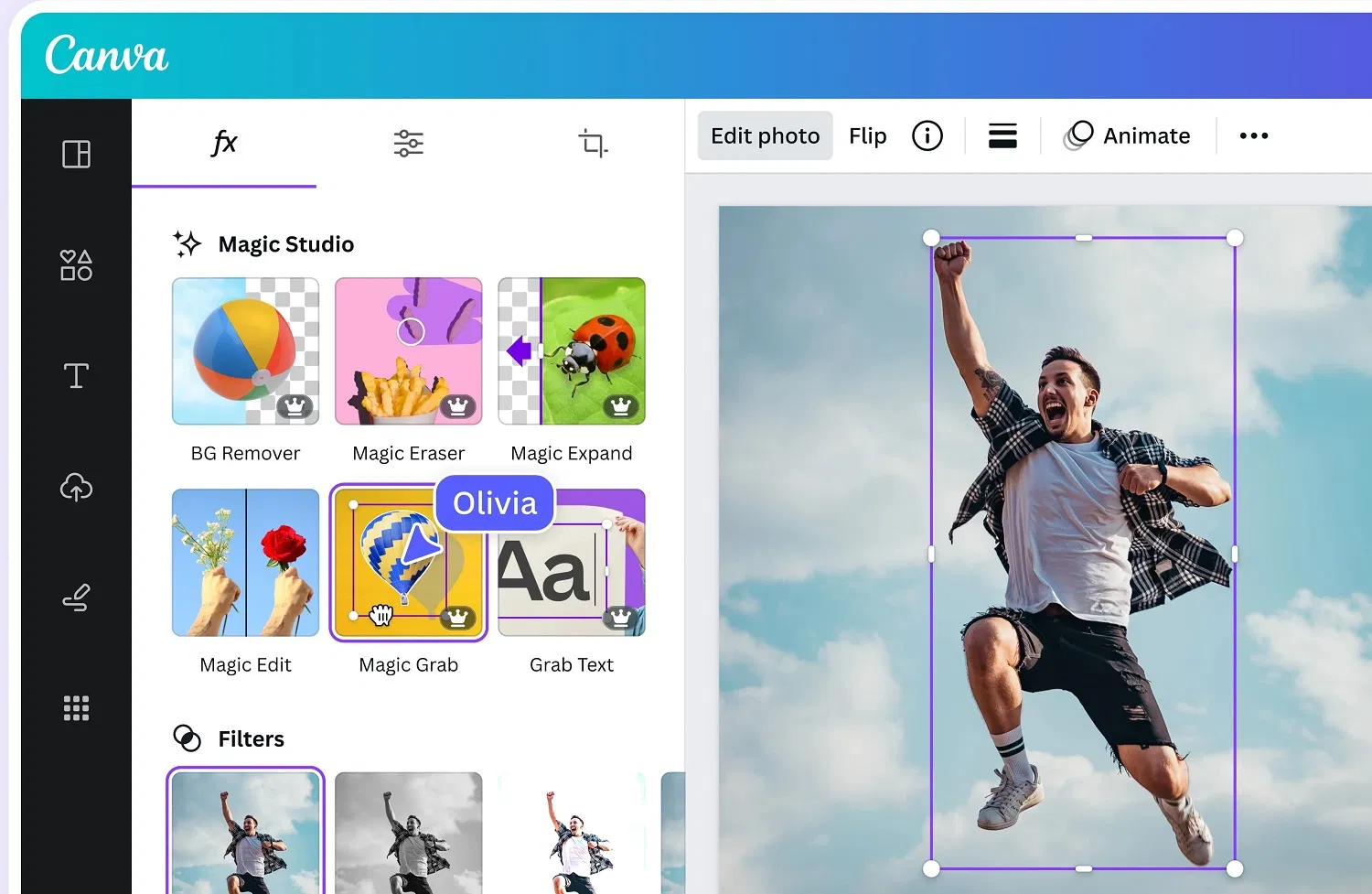Switch to the Effects fx tab

coord(224,143)
